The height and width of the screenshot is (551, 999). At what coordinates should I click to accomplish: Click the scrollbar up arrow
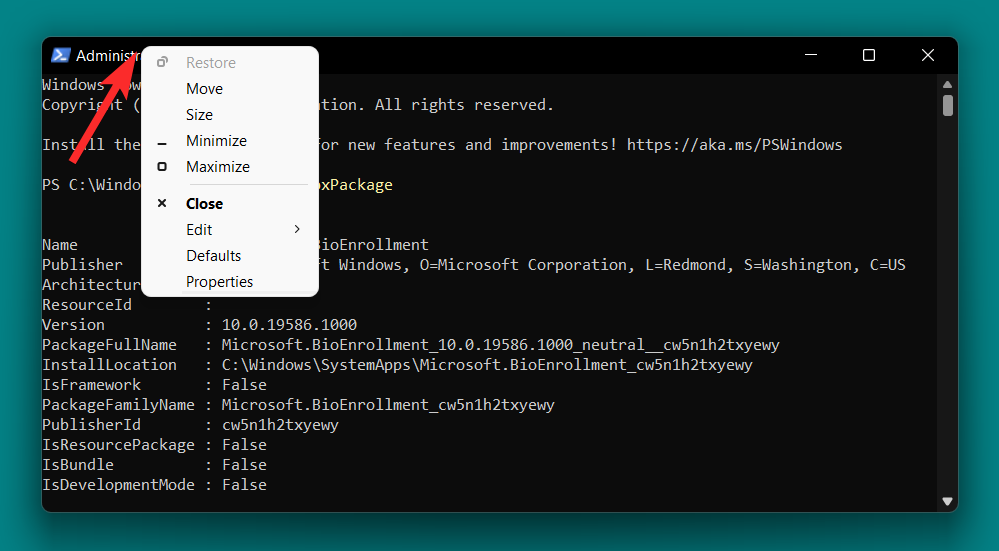[947, 84]
